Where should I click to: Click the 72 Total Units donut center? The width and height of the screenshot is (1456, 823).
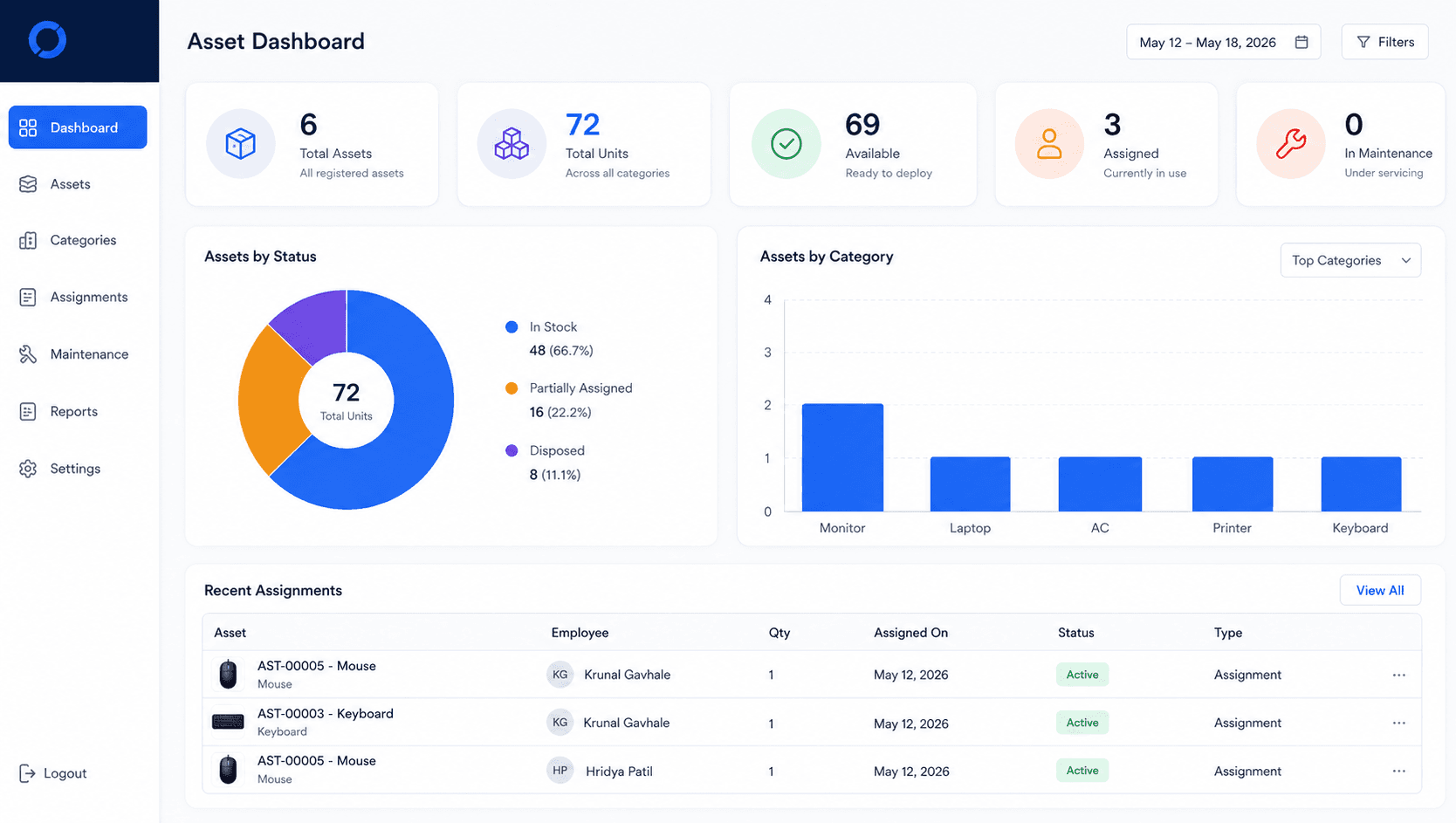[347, 401]
